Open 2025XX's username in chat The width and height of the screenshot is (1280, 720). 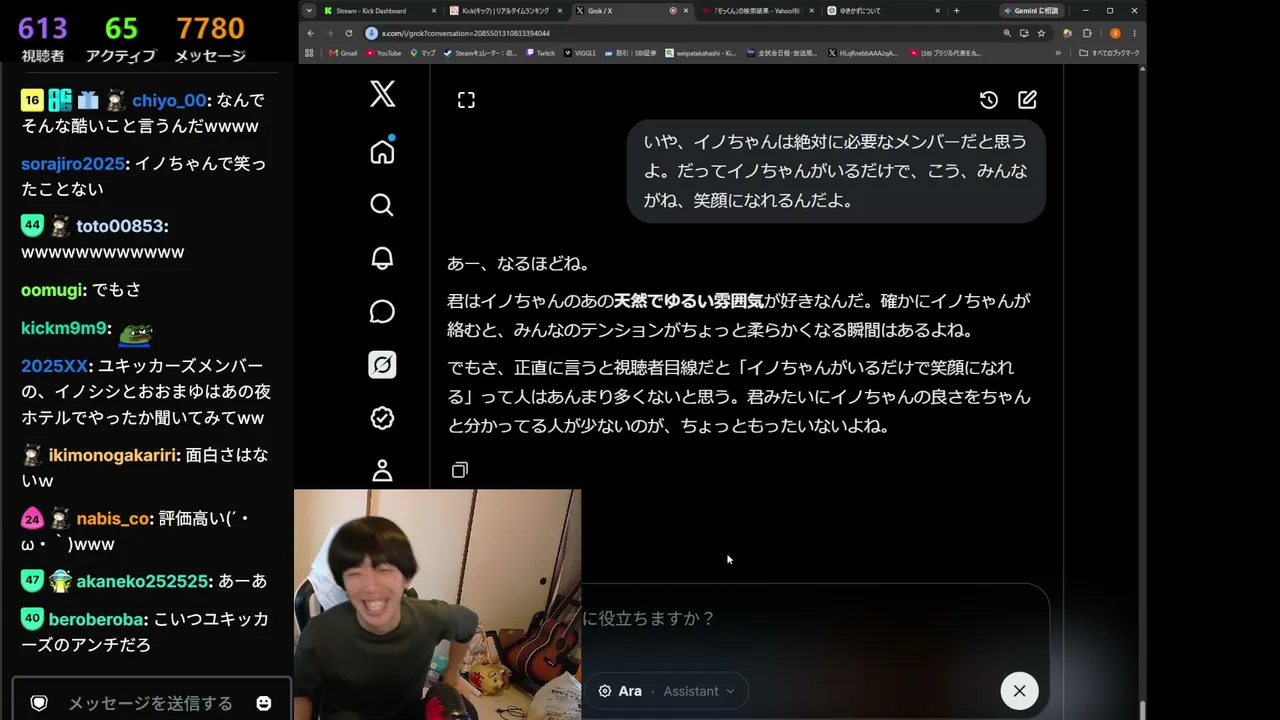[x=55, y=366]
